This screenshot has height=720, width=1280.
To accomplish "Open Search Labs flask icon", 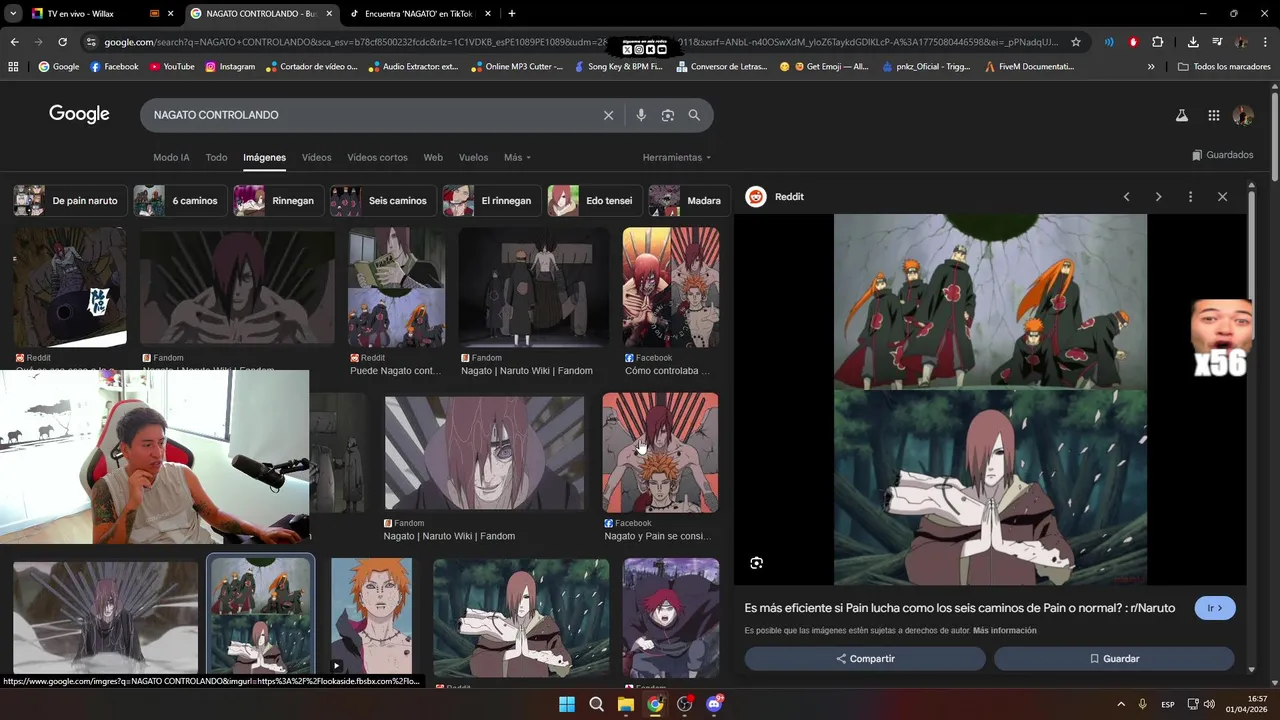I will click(1181, 115).
